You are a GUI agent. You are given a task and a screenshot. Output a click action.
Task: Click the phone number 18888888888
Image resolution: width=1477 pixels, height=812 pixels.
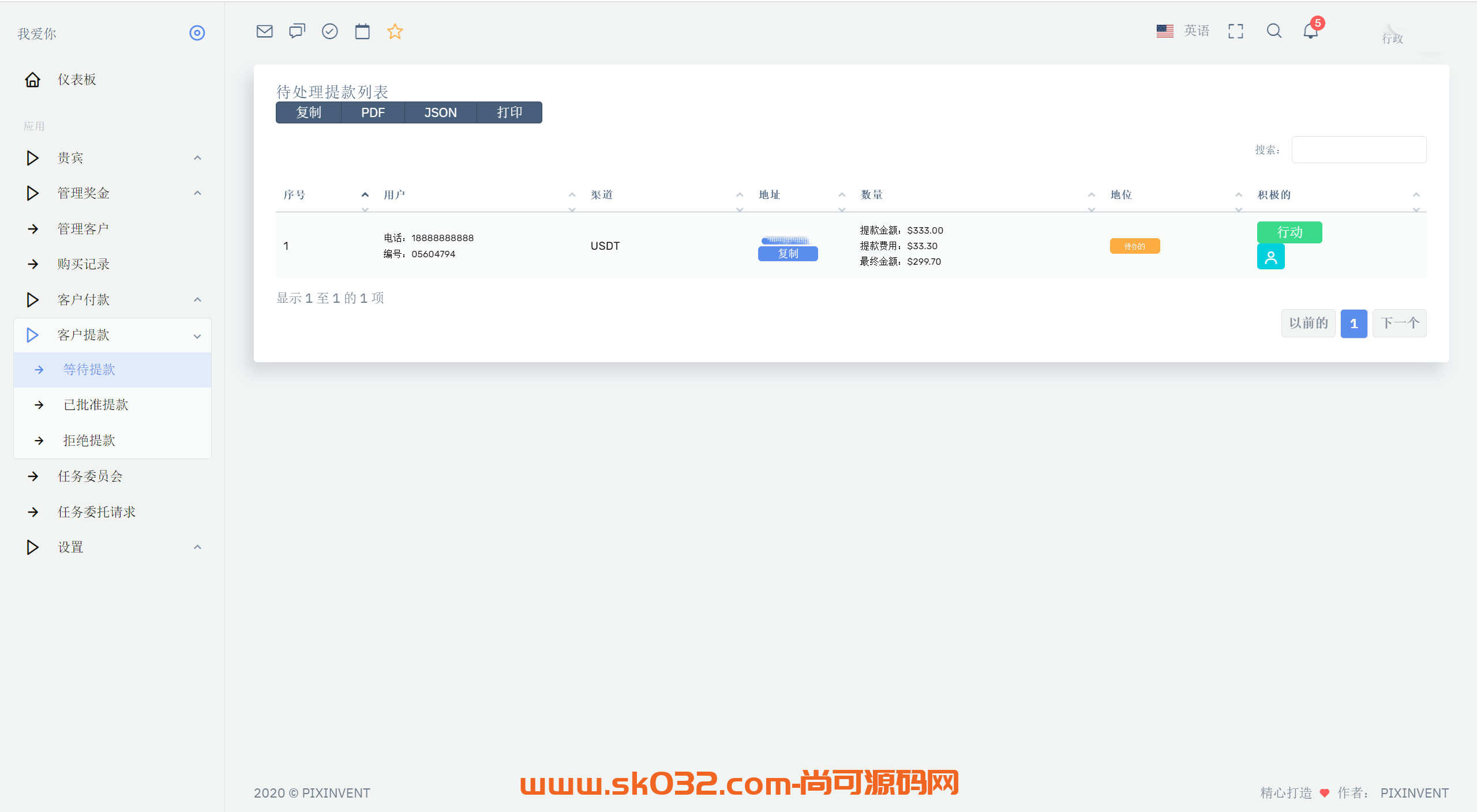(443, 238)
